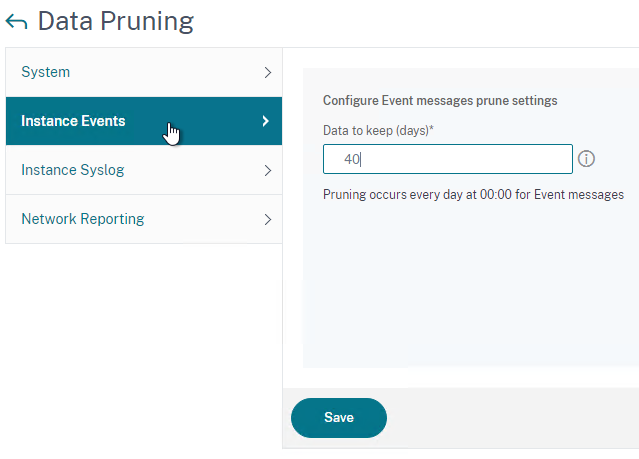Image resolution: width=639 pixels, height=459 pixels.
Task: Expand the System chevron arrow
Action: click(x=267, y=73)
